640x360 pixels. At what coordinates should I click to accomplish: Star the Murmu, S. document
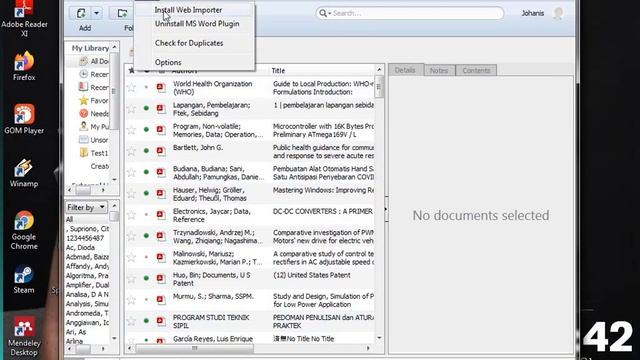tap(131, 300)
